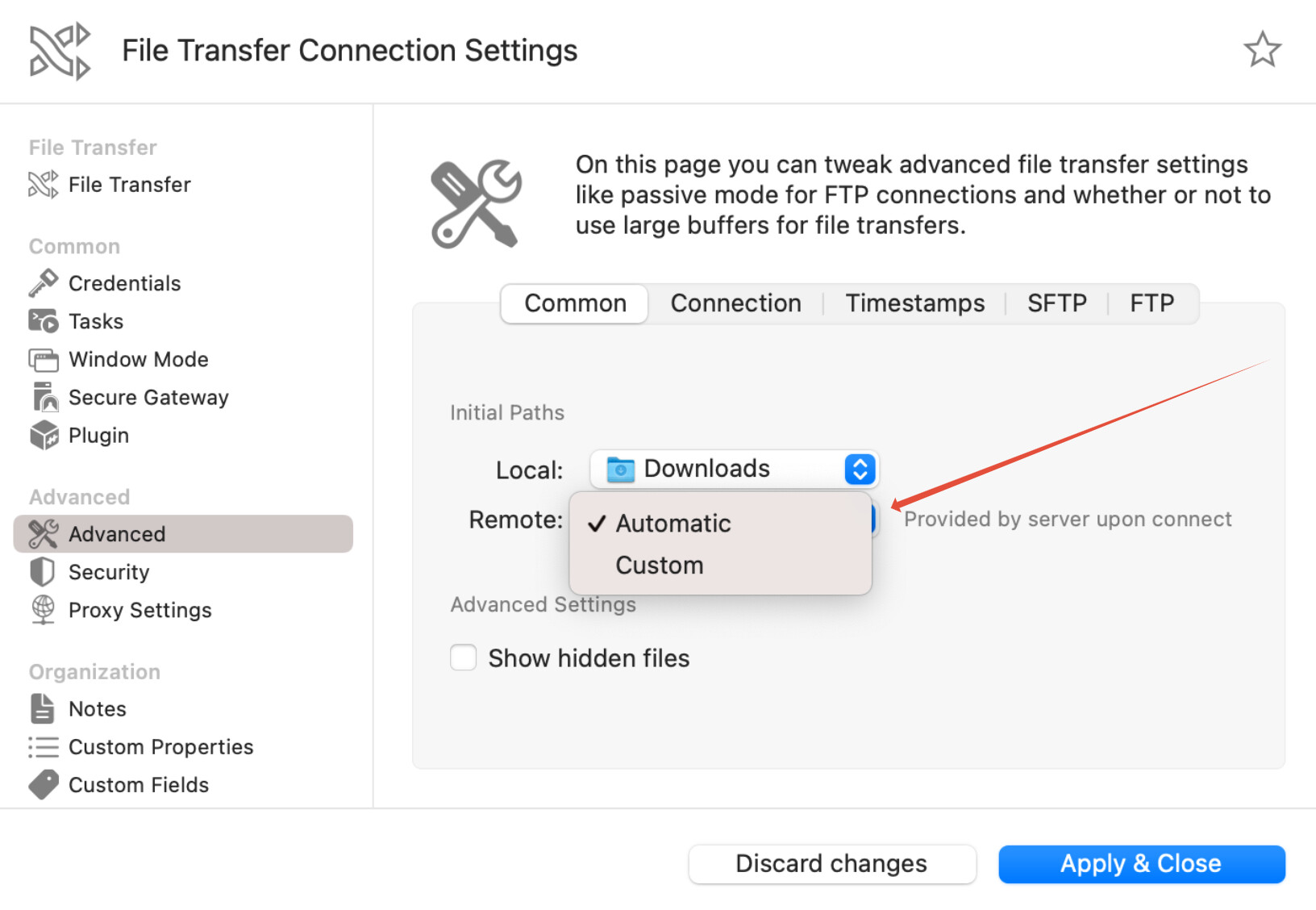Select Notes in the Organization section
This screenshot has width=1316, height=910.
click(x=97, y=709)
